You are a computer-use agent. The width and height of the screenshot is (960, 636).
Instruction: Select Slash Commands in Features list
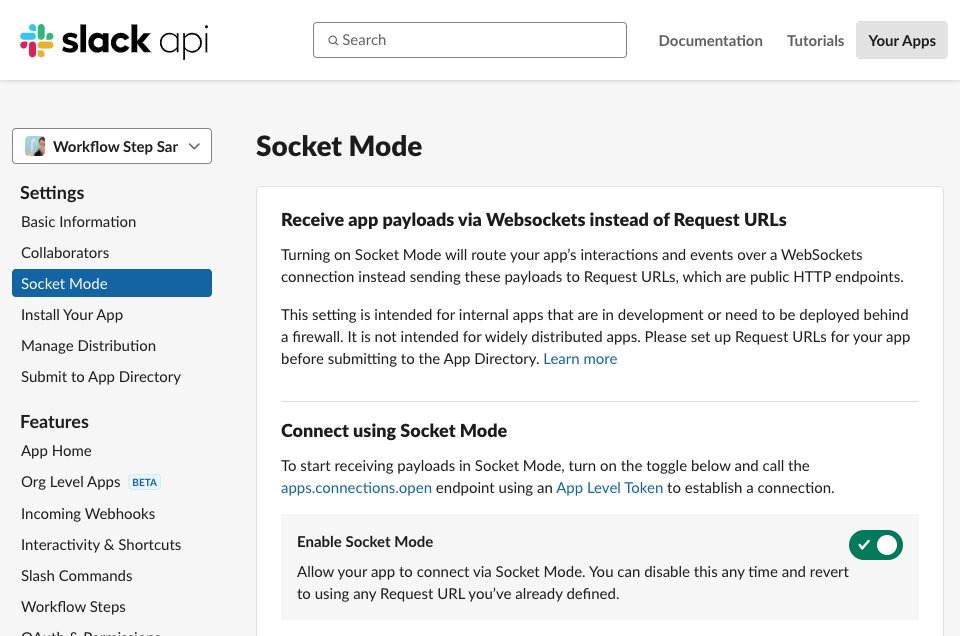point(76,576)
